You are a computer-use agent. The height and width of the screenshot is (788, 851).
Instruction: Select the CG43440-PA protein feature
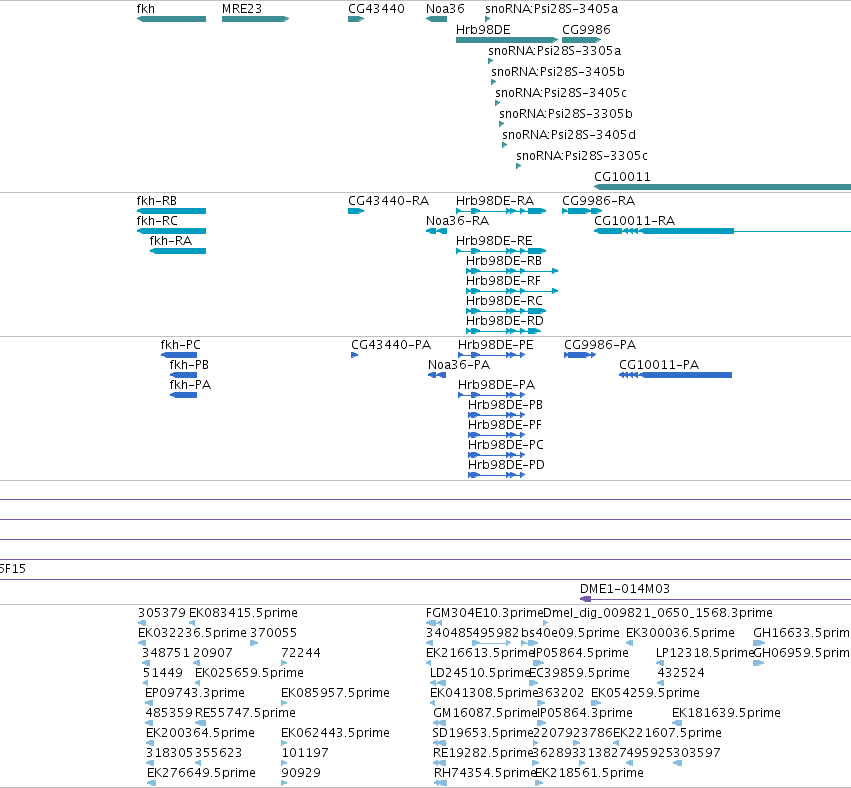[x=354, y=355]
